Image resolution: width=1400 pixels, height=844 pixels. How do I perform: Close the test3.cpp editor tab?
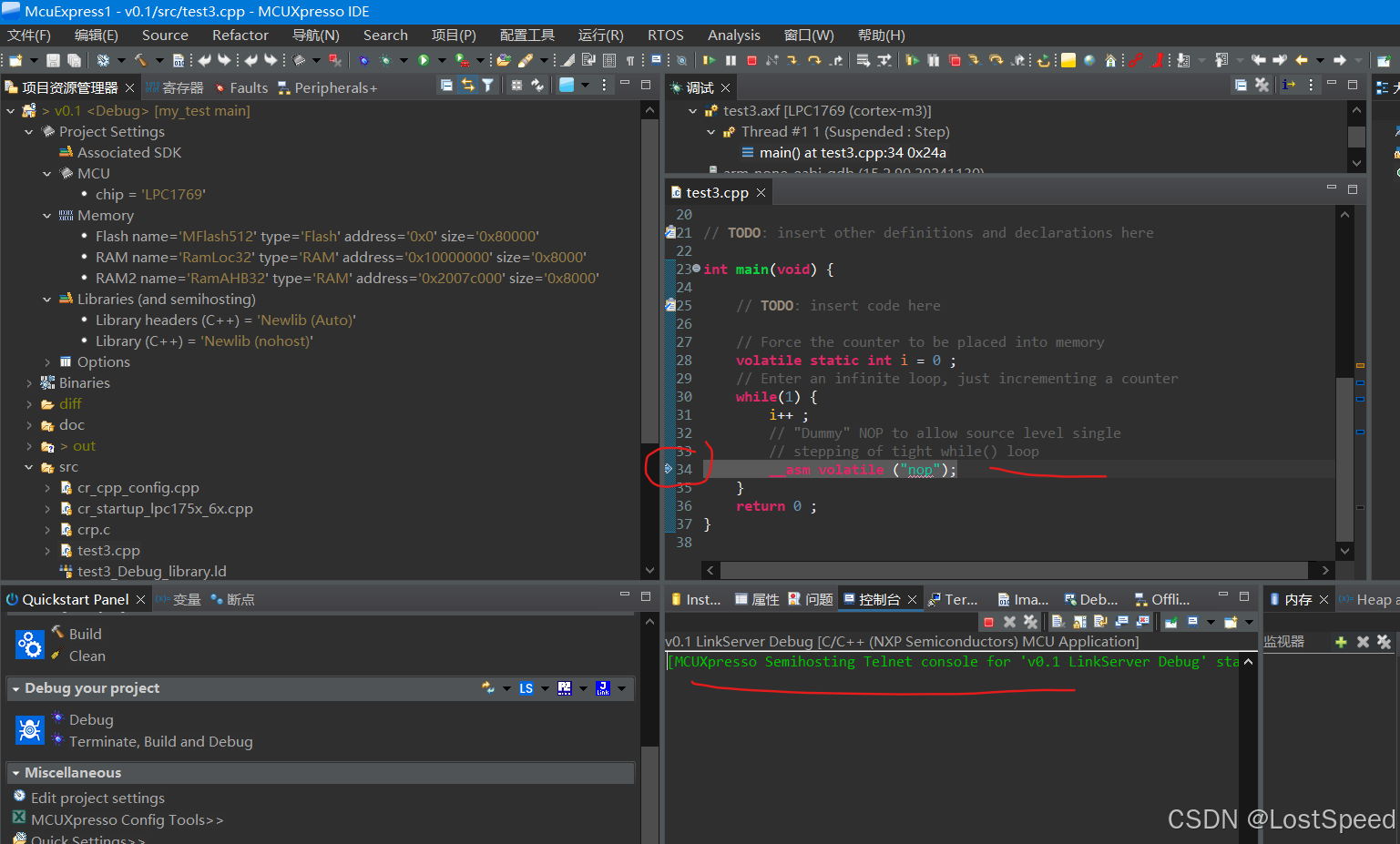click(761, 193)
